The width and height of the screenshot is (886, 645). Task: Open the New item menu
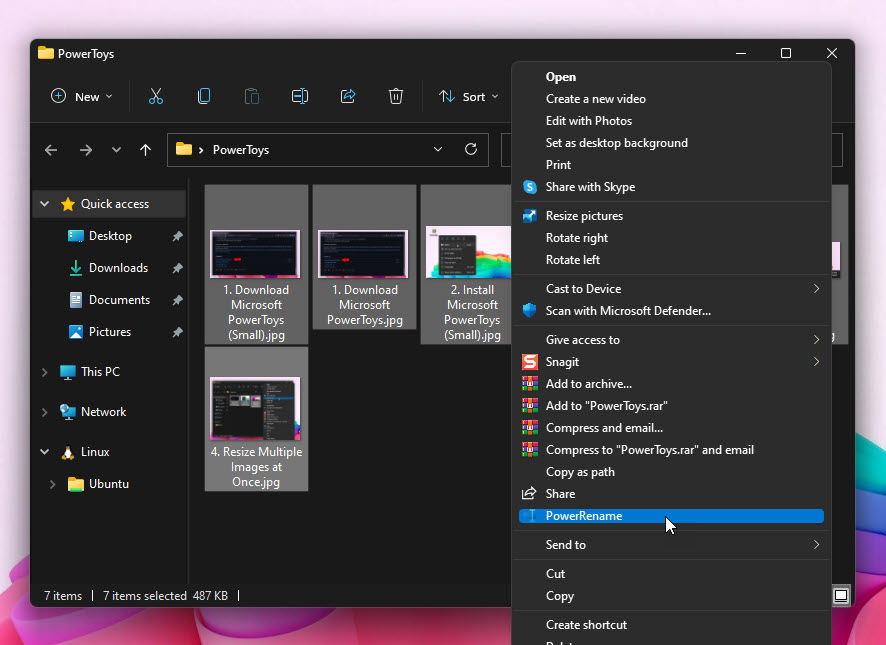(82, 97)
